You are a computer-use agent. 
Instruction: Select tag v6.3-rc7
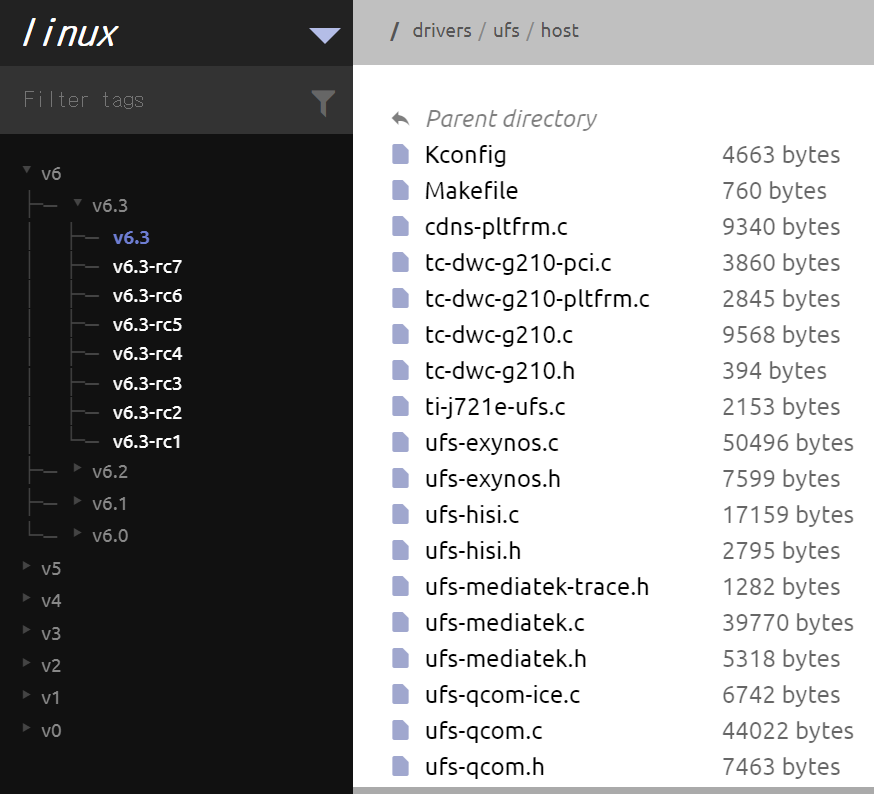click(x=147, y=267)
